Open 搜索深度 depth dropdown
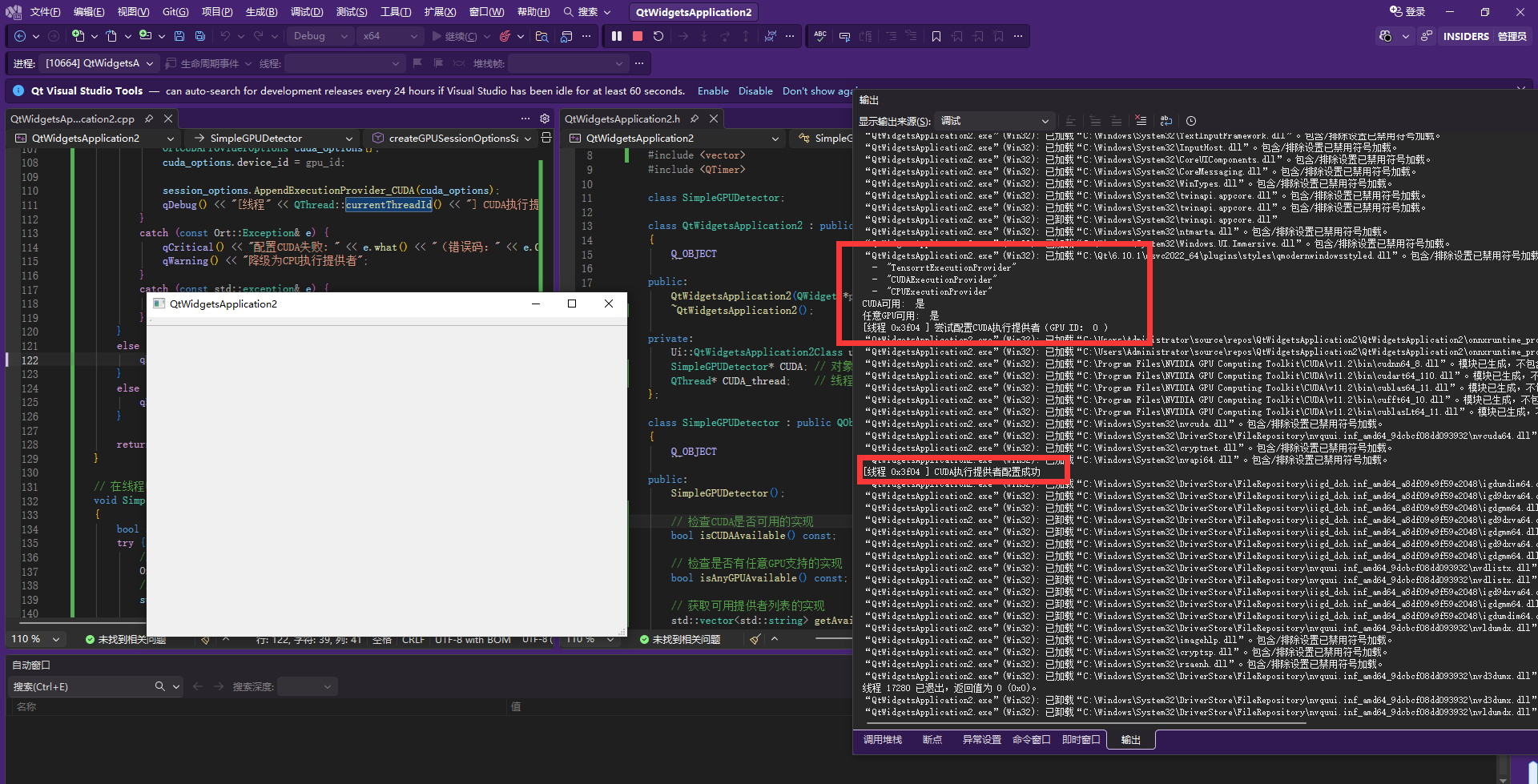1538x784 pixels. 308,686
